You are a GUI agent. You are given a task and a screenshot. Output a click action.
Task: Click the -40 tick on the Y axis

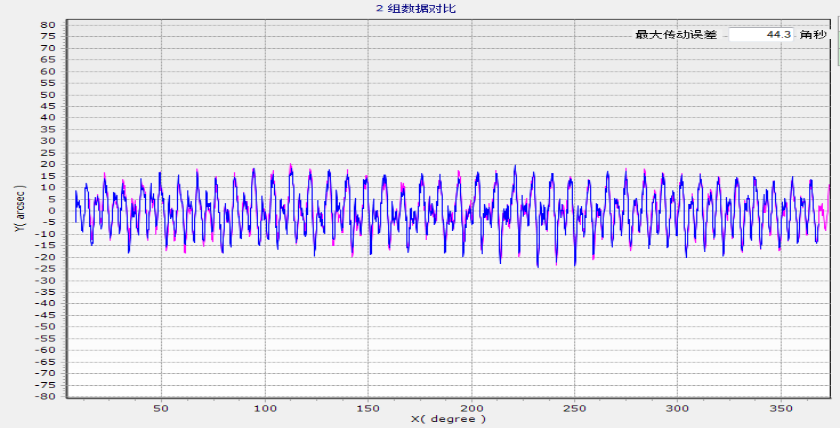pyautogui.click(x=45, y=303)
